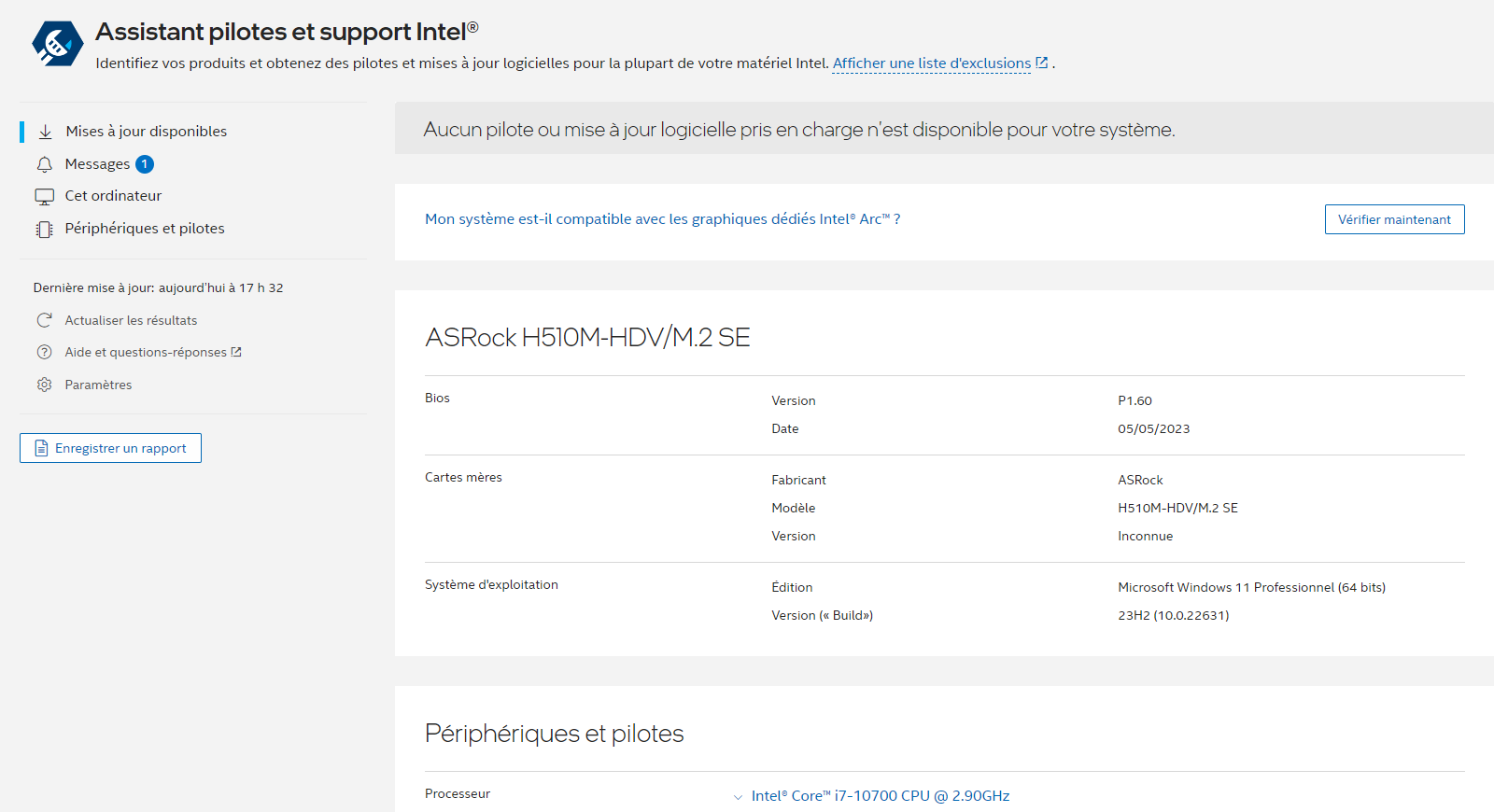Click the Édition field label
Screen dimensions: 1494x812
(792, 587)
